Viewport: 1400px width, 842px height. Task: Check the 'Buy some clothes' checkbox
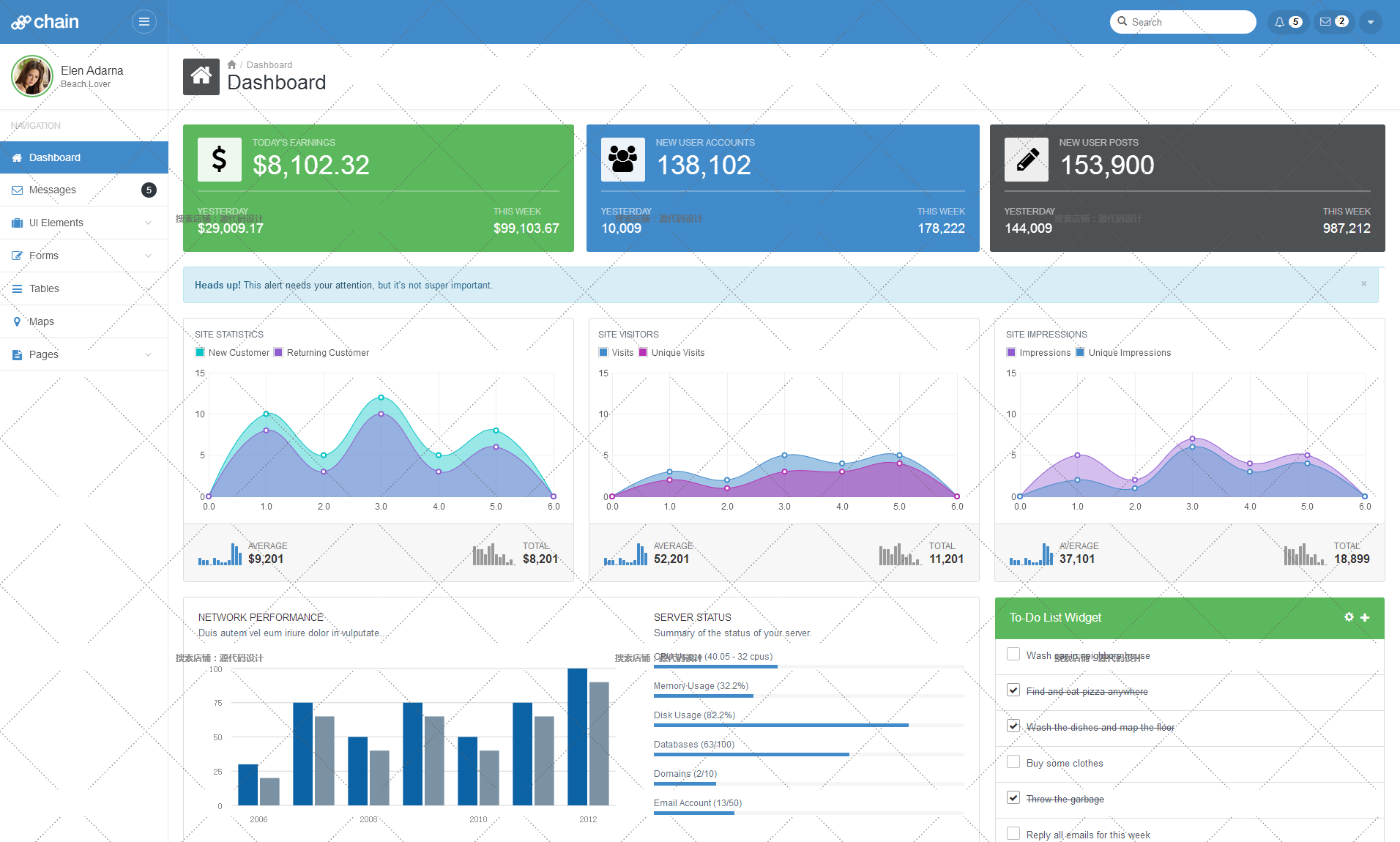pyautogui.click(x=1013, y=762)
